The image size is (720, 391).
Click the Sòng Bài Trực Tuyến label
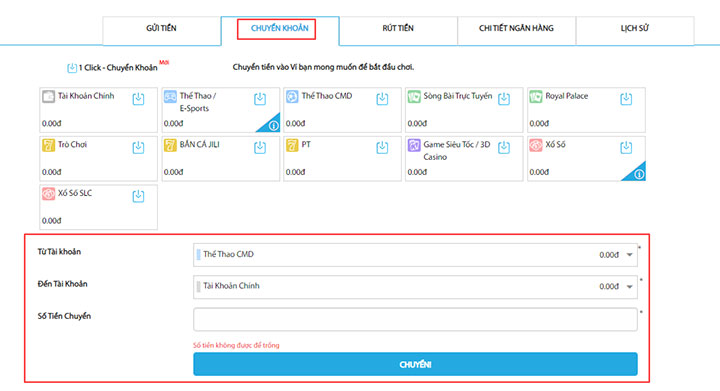[x=458, y=96]
